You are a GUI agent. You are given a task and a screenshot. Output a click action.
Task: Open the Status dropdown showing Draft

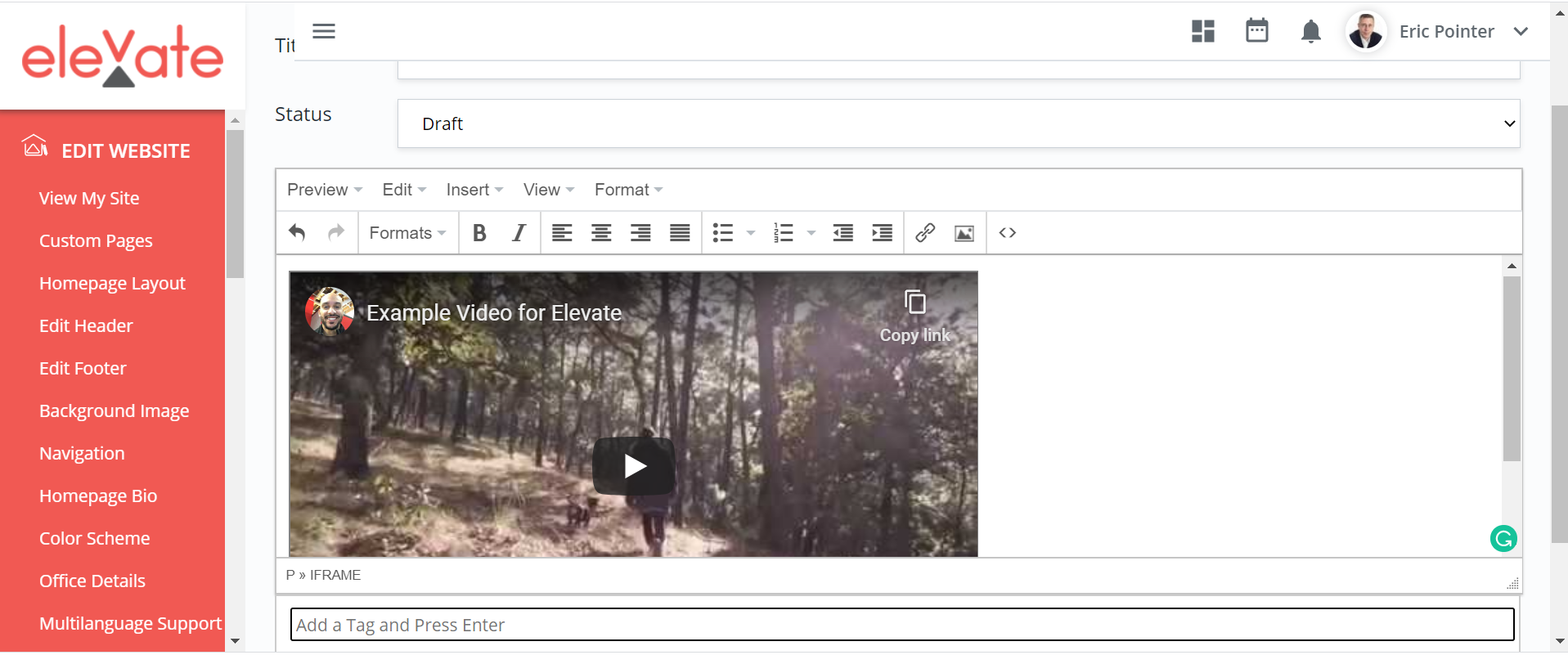pos(959,123)
